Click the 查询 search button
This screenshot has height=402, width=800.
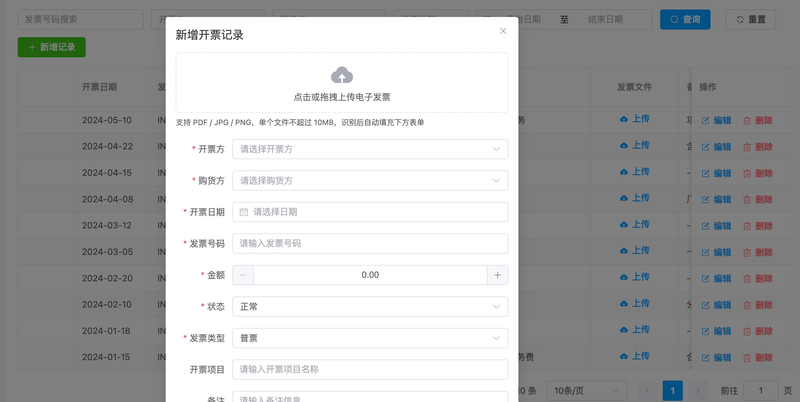coord(685,19)
